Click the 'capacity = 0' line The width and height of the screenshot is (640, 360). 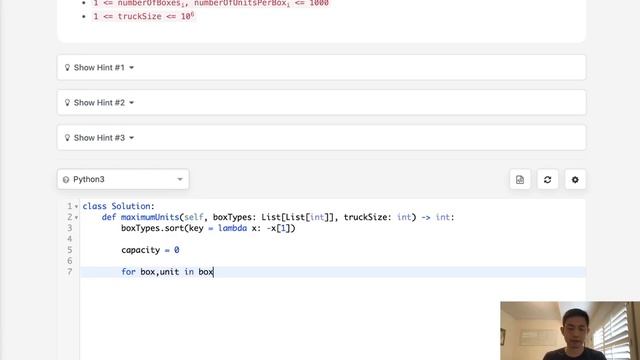pyautogui.click(x=150, y=250)
